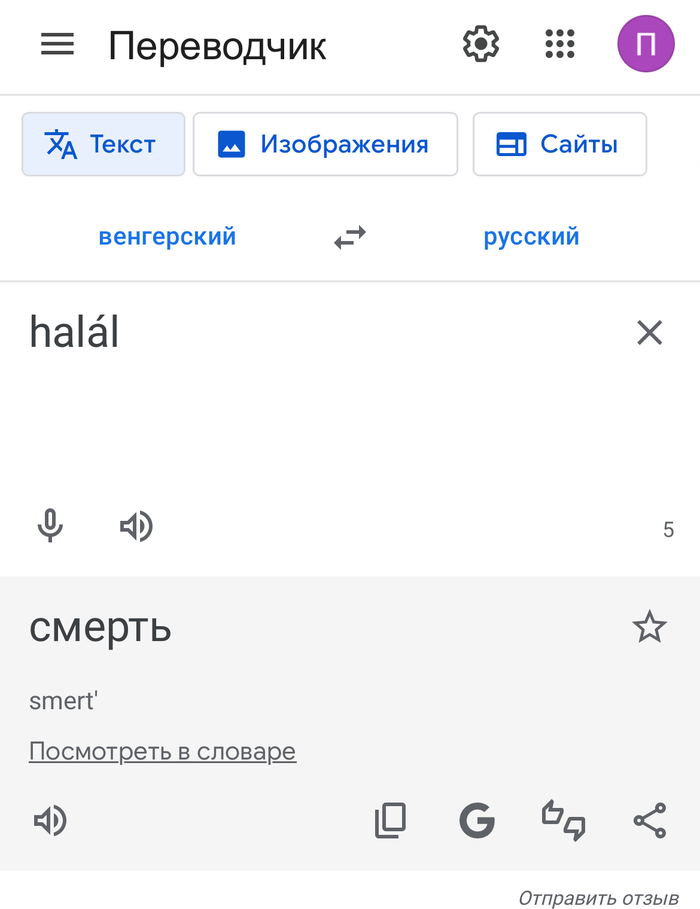Swap the translation languages

(x=349, y=237)
